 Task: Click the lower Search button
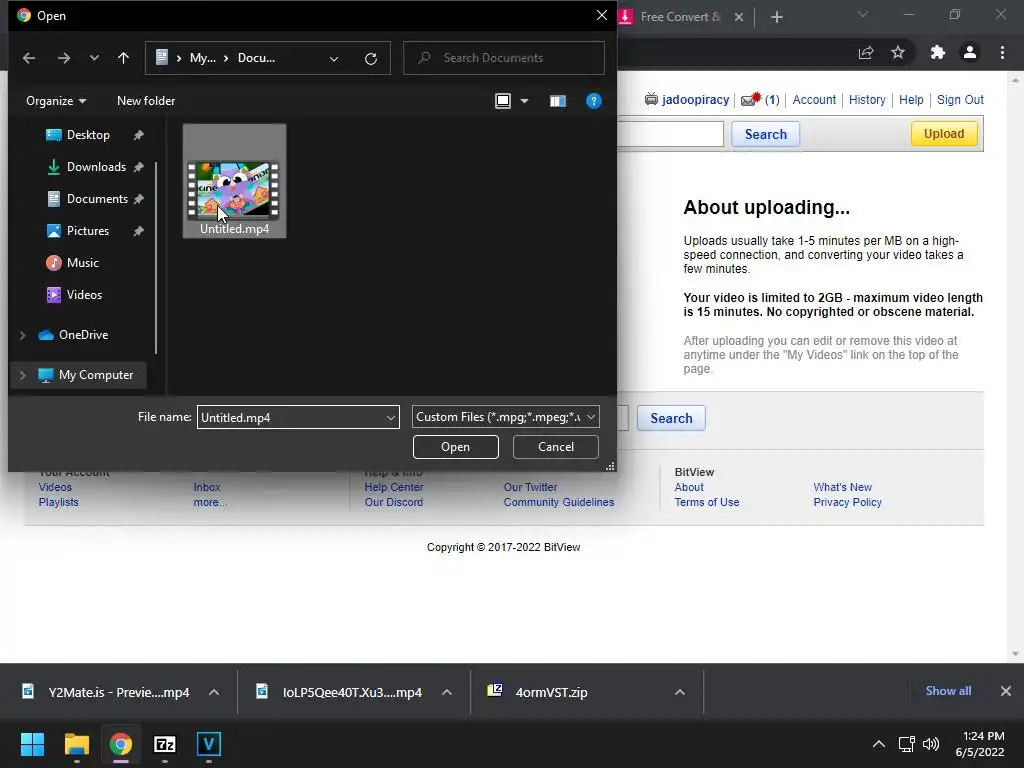point(671,418)
